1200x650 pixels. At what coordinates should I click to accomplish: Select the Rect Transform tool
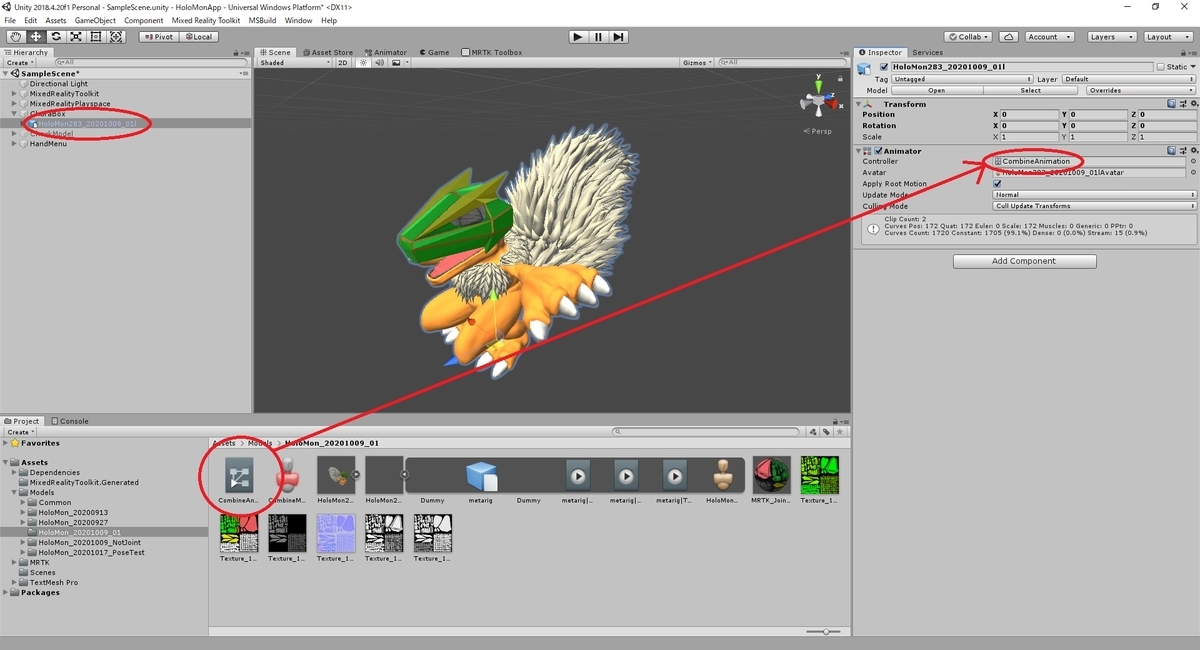pyautogui.click(x=96, y=36)
